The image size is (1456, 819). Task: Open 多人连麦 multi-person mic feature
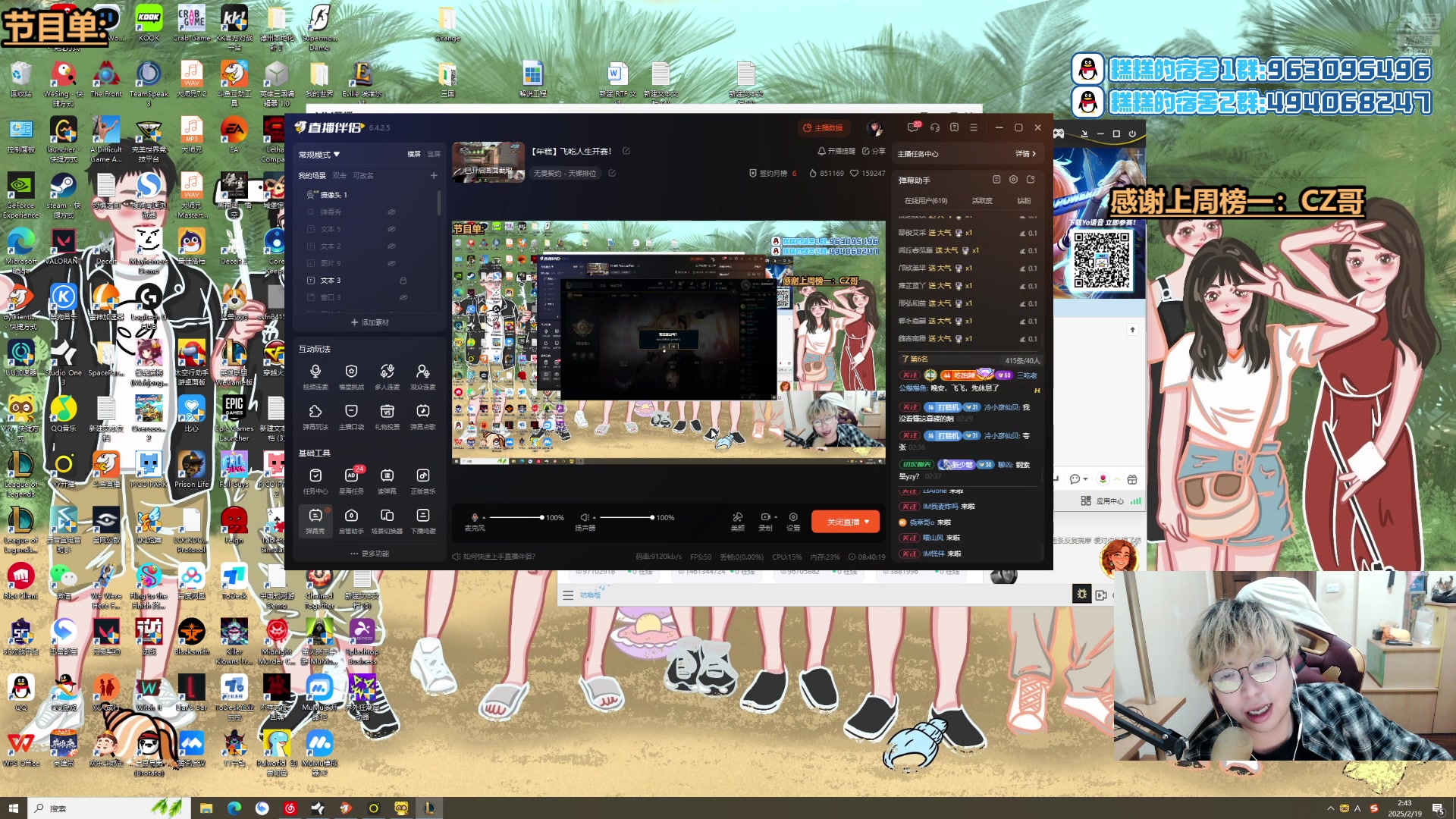coord(387,376)
